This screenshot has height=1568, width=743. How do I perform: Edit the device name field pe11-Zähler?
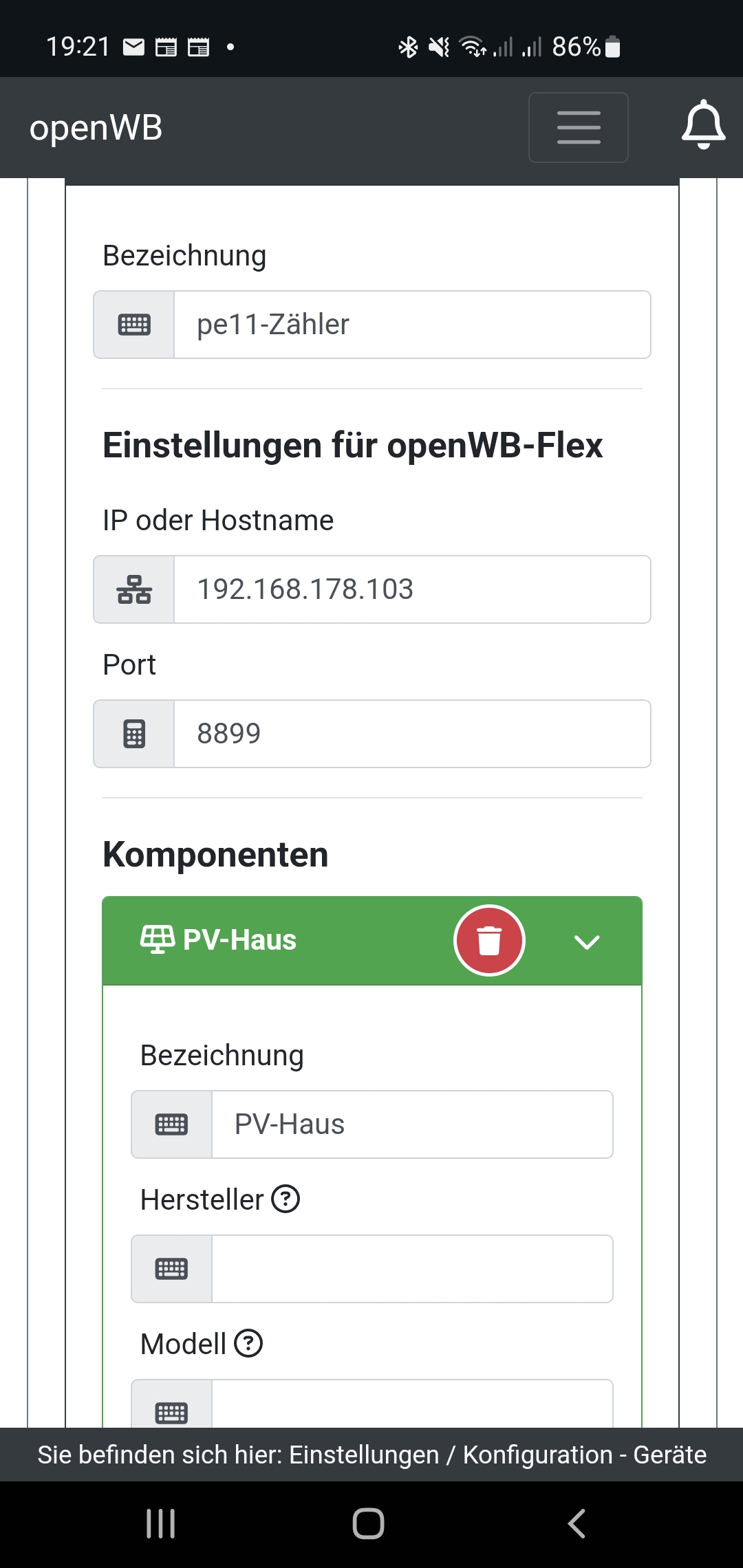click(x=411, y=325)
